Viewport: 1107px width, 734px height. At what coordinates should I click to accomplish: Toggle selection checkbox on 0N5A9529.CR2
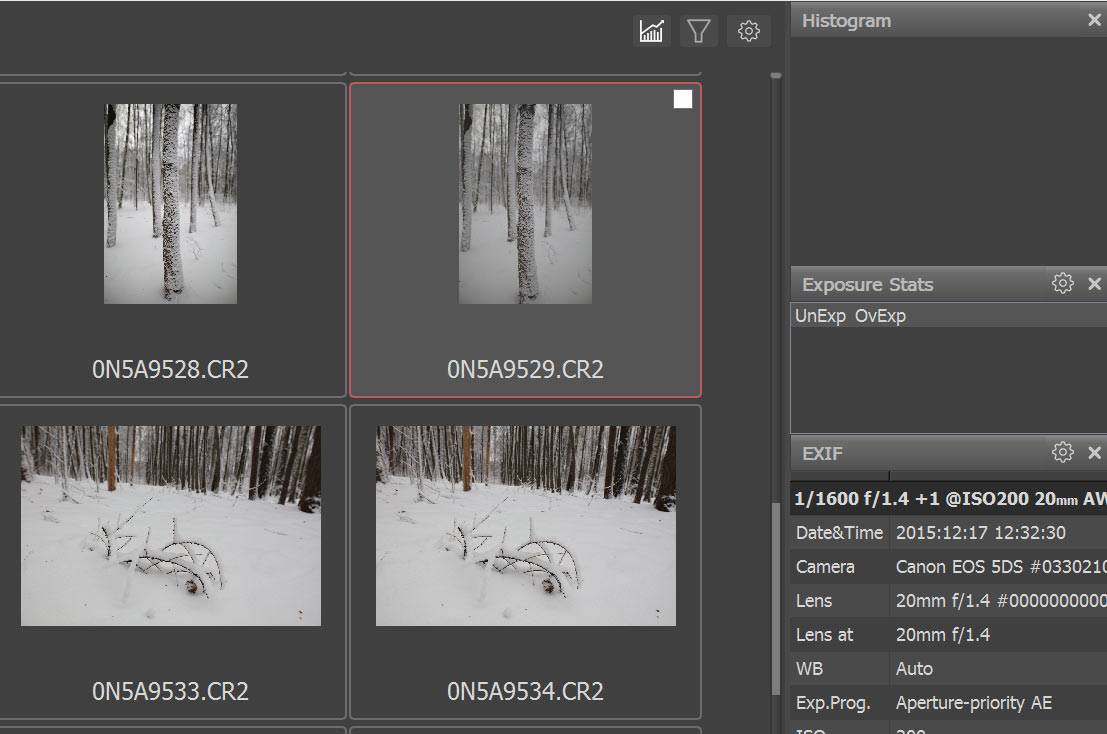click(683, 99)
